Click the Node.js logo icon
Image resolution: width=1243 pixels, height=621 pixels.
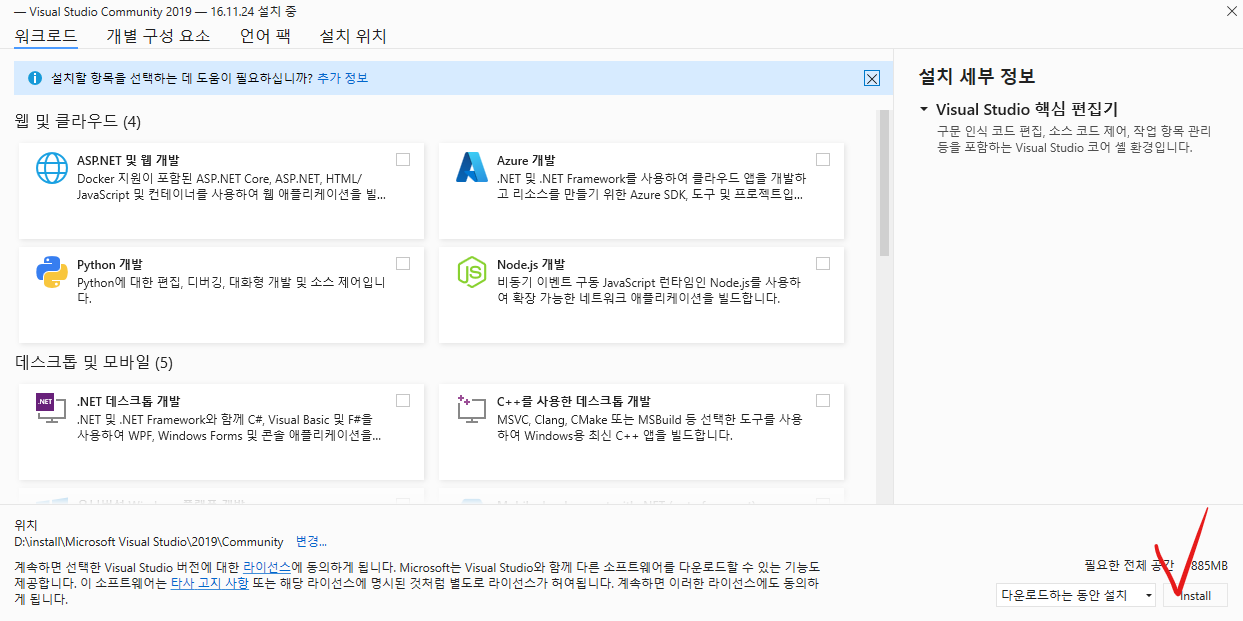471,272
